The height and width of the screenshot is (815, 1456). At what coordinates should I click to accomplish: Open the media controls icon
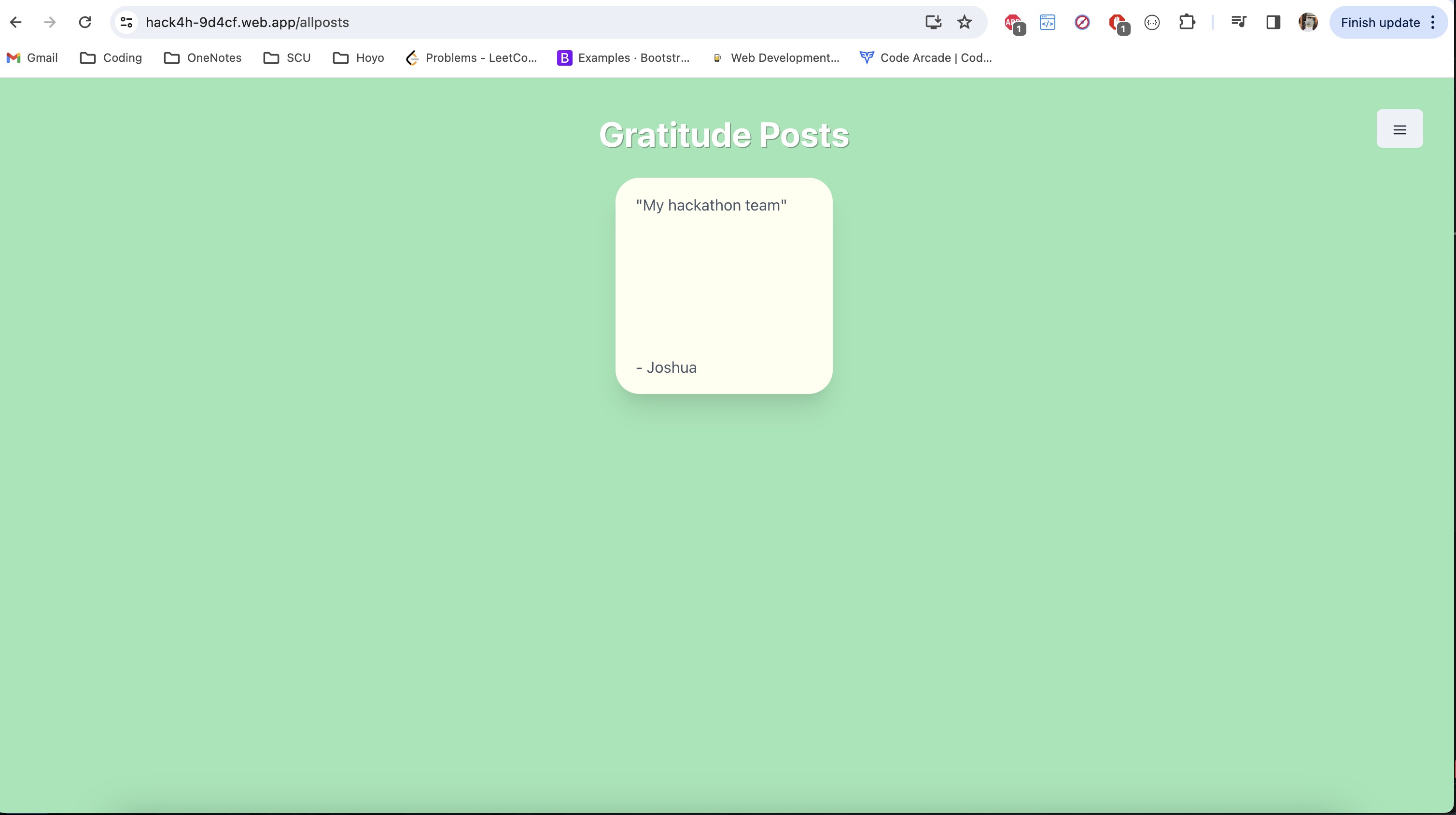pos(1238,23)
